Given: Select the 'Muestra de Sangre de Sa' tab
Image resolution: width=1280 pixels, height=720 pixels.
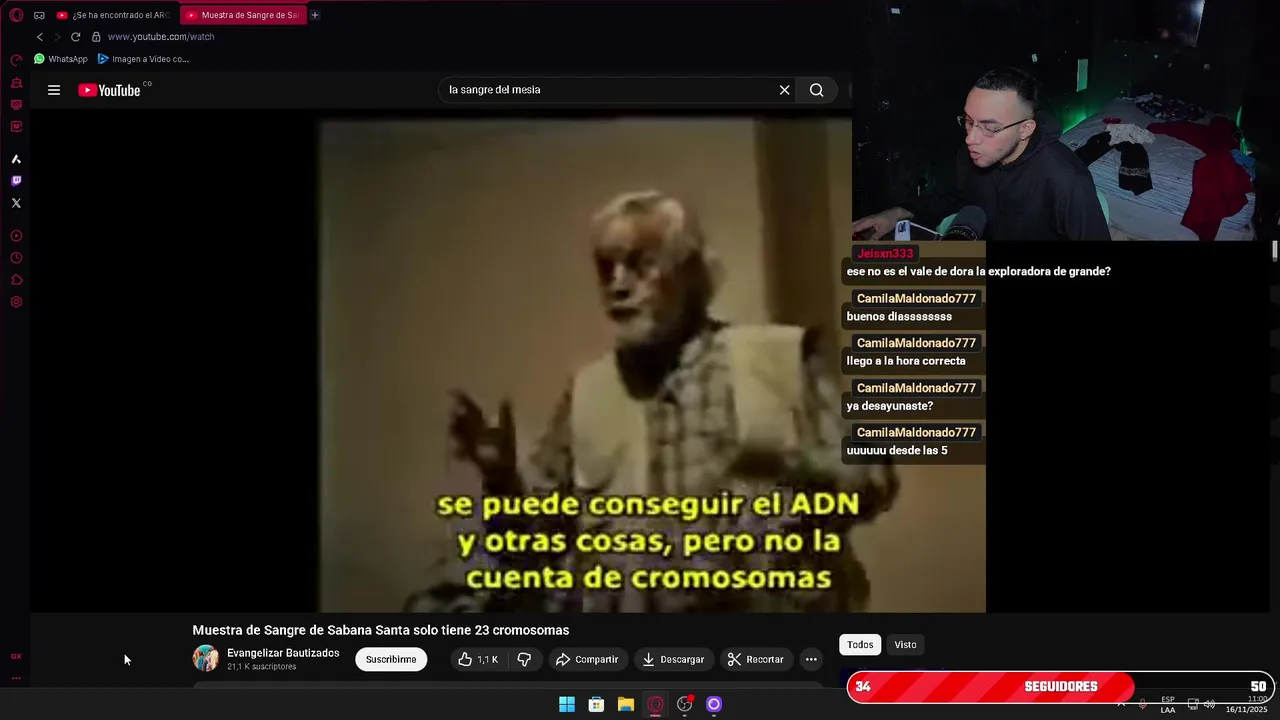Looking at the screenshot, I should [243, 15].
